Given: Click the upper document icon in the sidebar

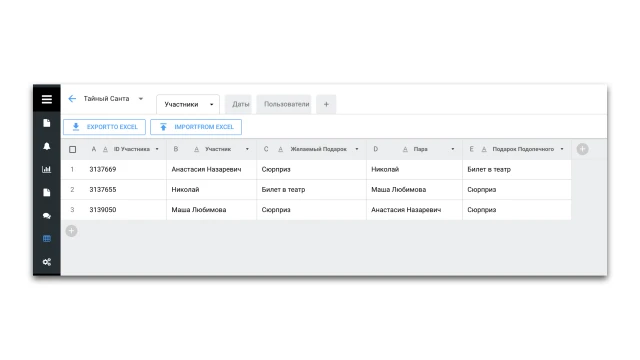Looking at the screenshot, I should click(x=47, y=123).
